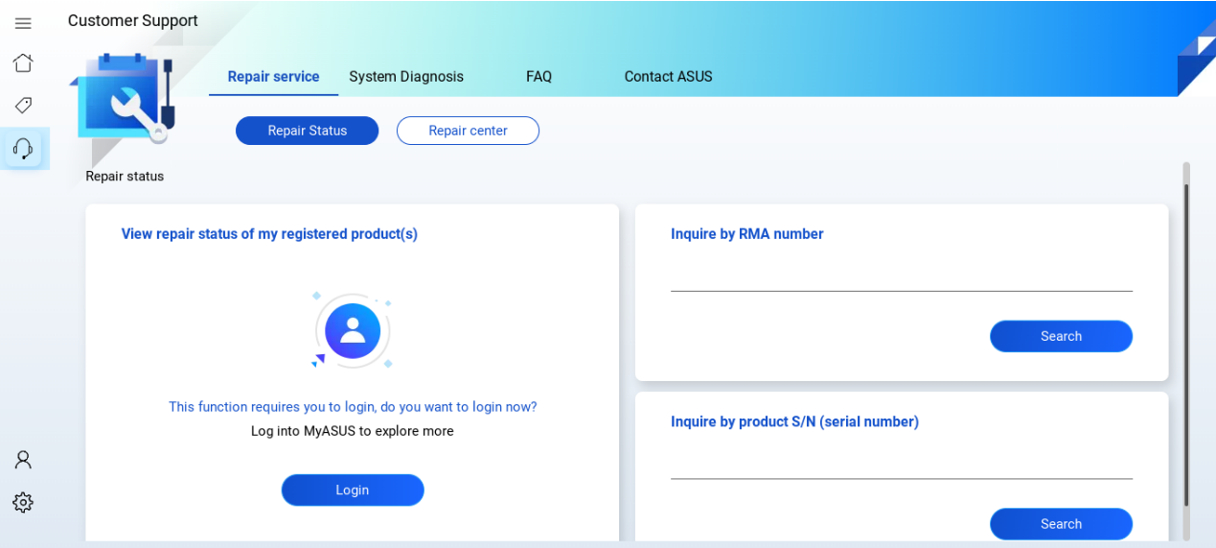Viewport: 1216px width, 548px height.
Task: Open the FAQ tab
Action: 539,77
